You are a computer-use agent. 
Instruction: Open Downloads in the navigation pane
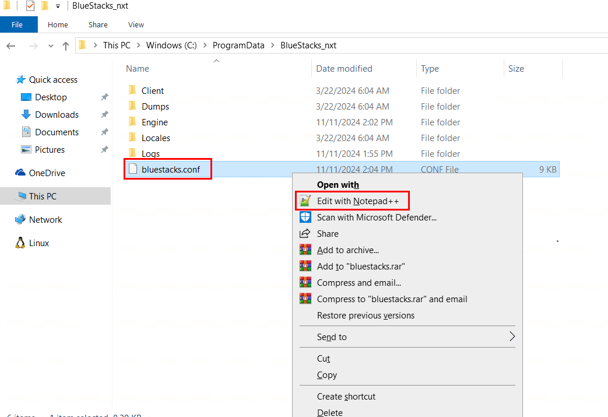pyautogui.click(x=50, y=114)
